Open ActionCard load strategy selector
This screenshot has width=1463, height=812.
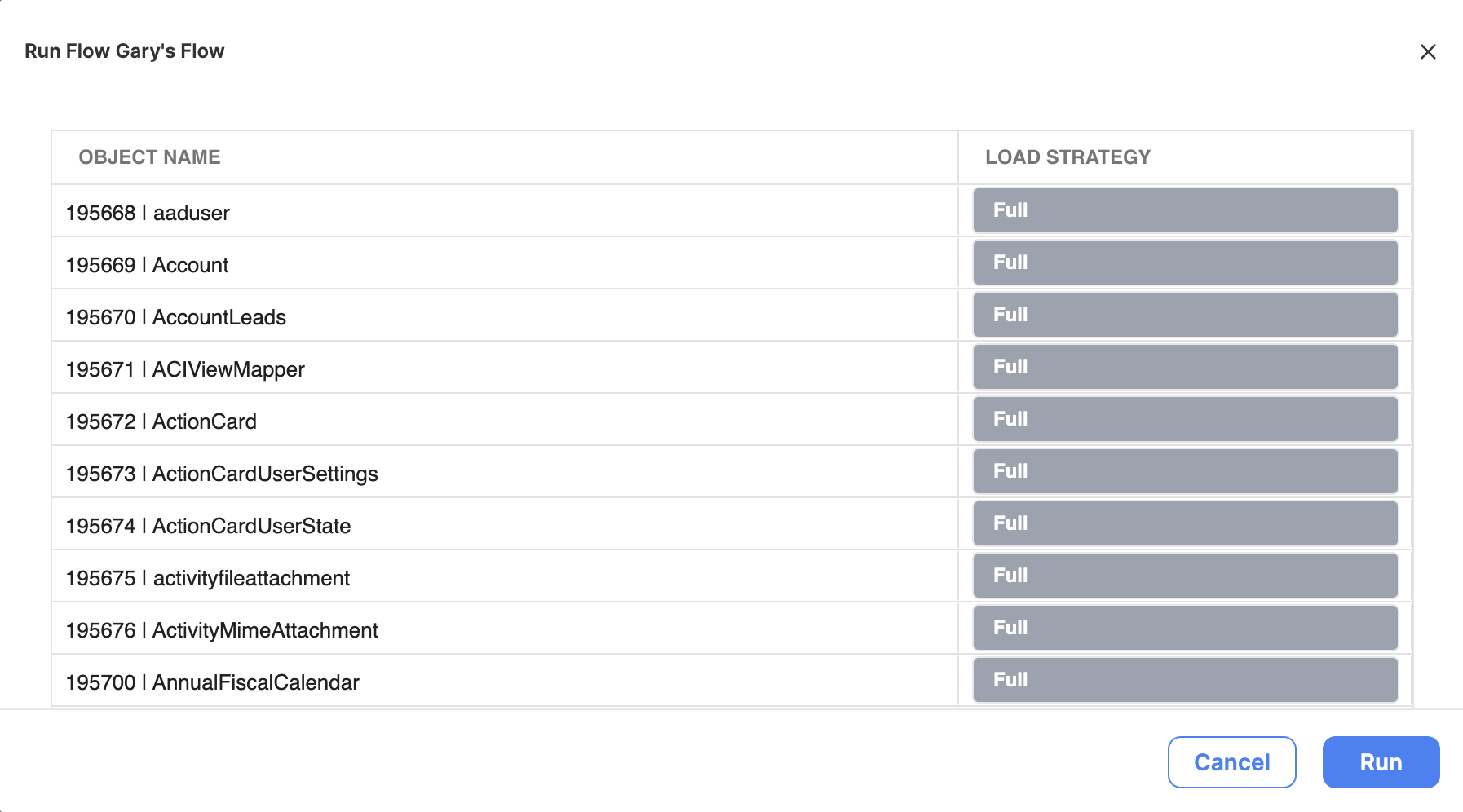click(1185, 419)
